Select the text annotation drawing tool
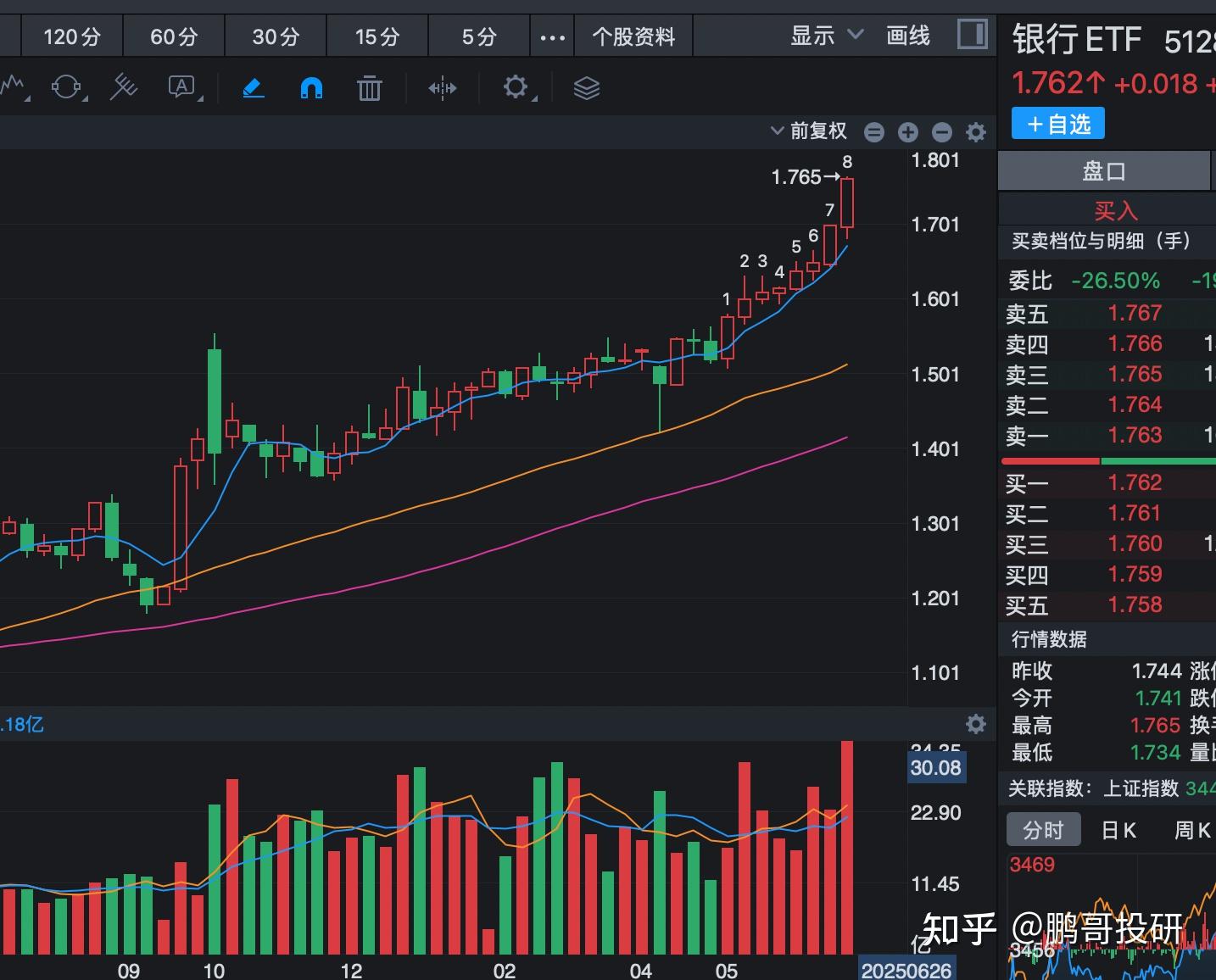The width and height of the screenshot is (1216, 980). tap(182, 87)
